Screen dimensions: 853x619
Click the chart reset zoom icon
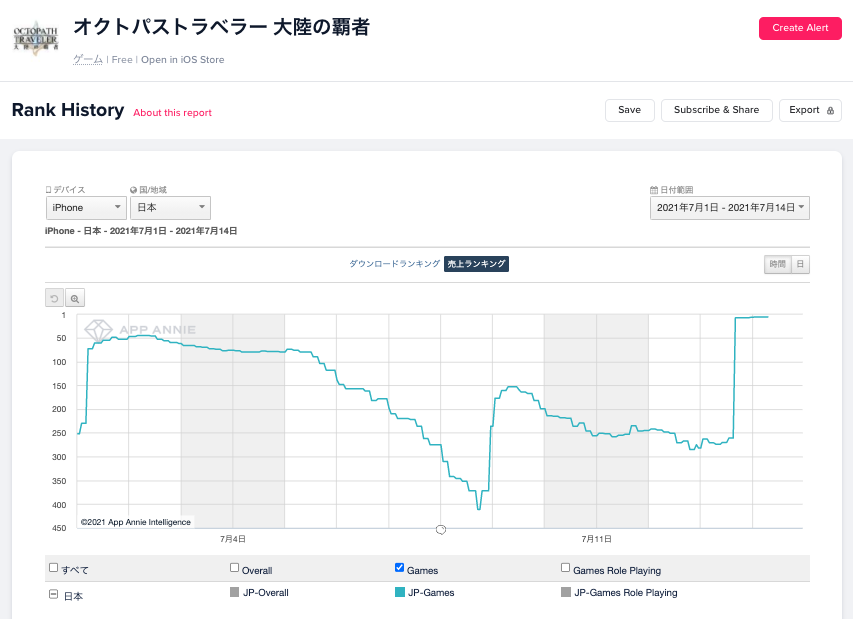[x=54, y=298]
